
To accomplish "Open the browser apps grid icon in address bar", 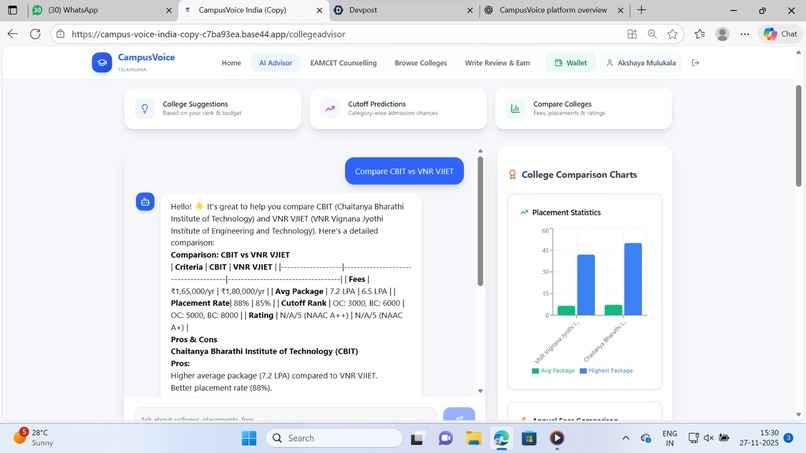I will (x=632, y=34).
